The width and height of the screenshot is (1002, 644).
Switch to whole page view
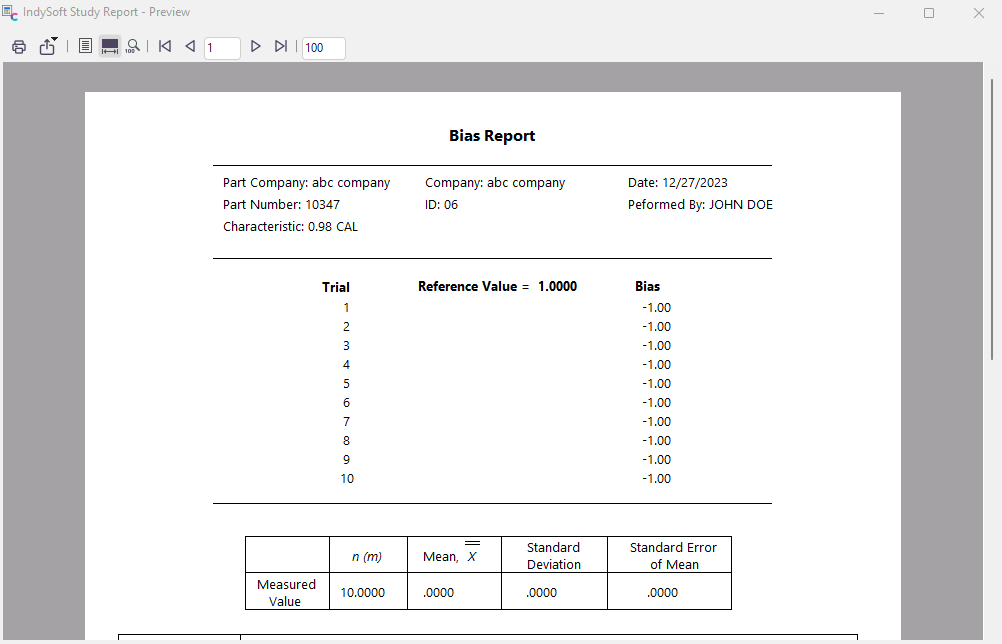tap(85, 46)
